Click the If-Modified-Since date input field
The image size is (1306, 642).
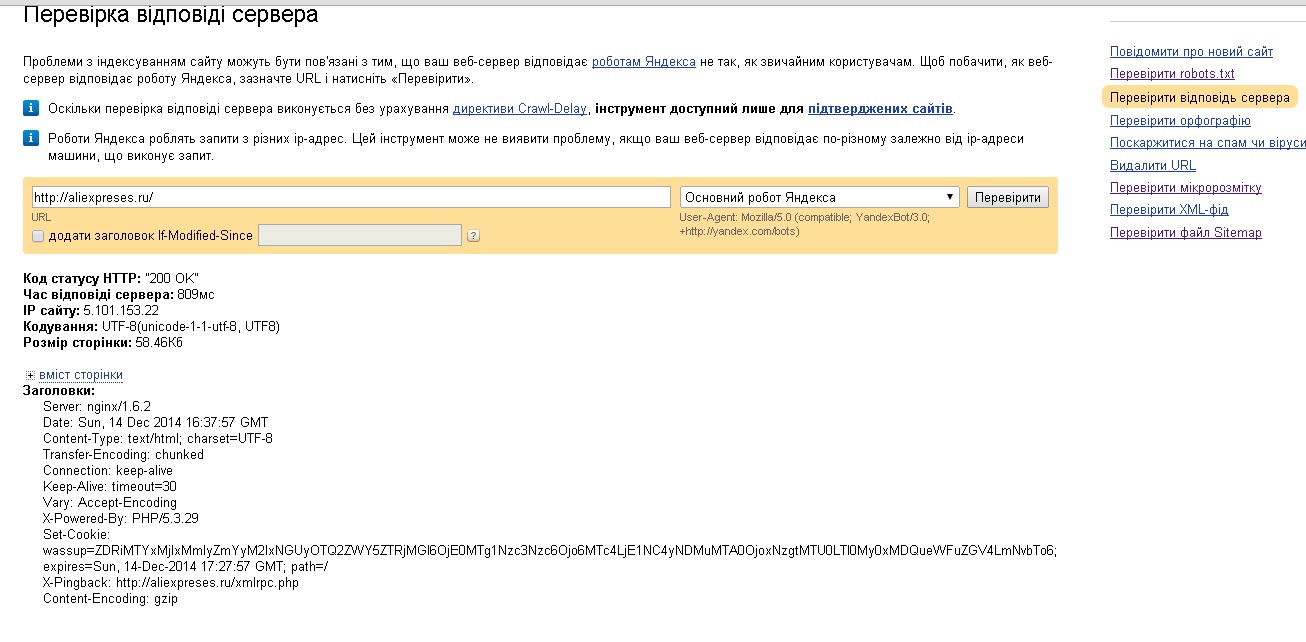[x=359, y=235]
